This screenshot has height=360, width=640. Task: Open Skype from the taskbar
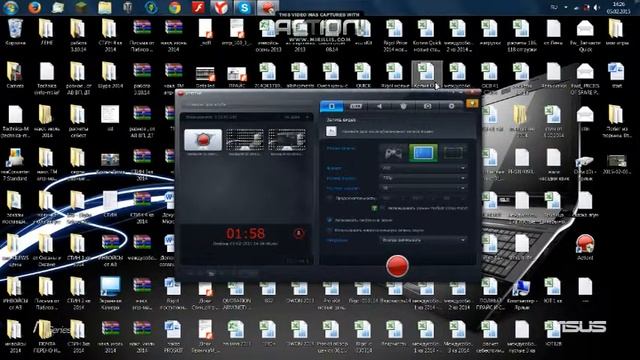pos(244,7)
